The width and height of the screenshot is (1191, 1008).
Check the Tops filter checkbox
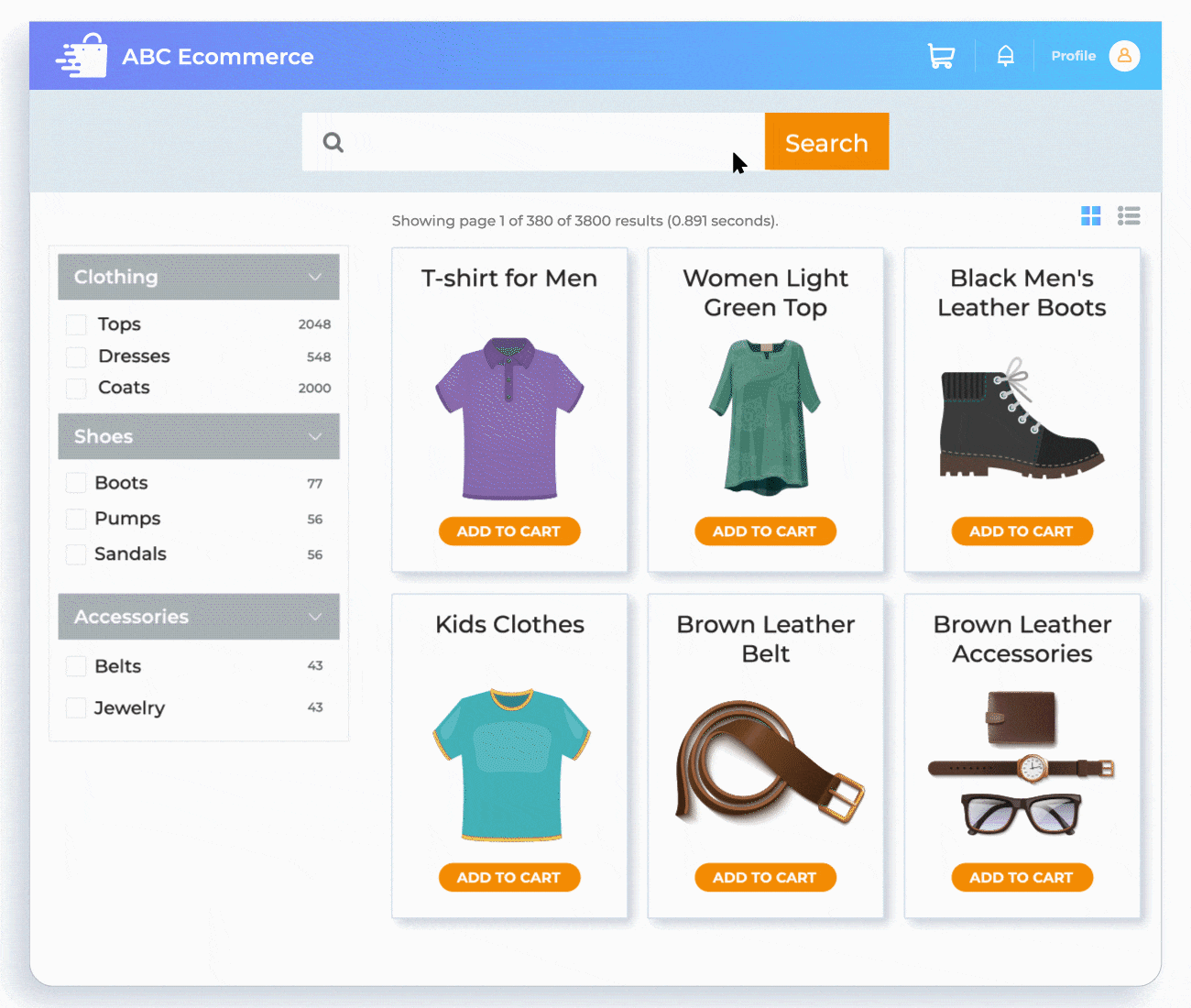76,324
